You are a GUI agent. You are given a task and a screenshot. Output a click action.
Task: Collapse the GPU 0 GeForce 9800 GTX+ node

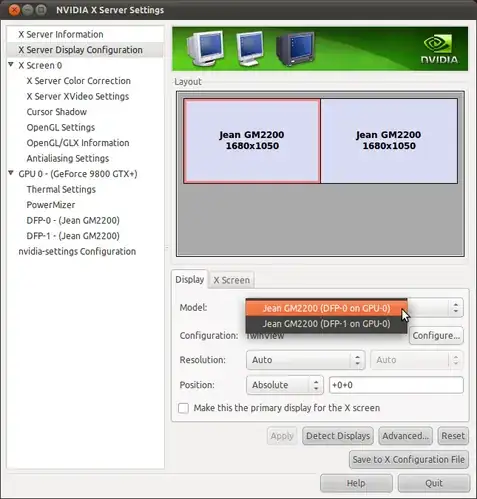[11, 173]
